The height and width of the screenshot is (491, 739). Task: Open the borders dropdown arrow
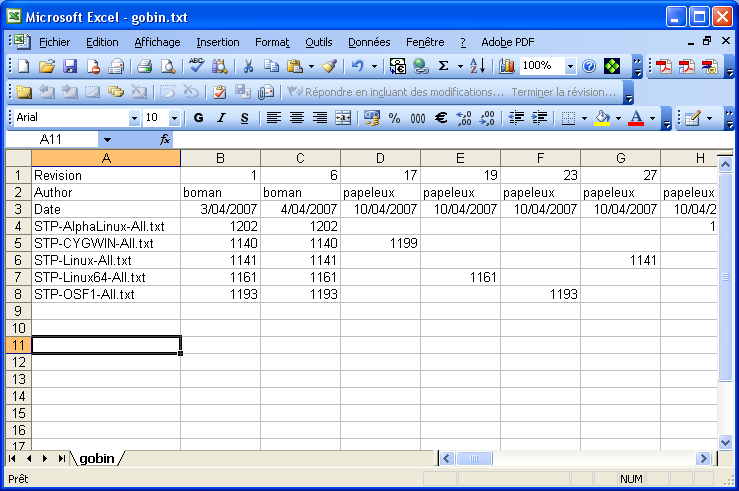pos(584,118)
